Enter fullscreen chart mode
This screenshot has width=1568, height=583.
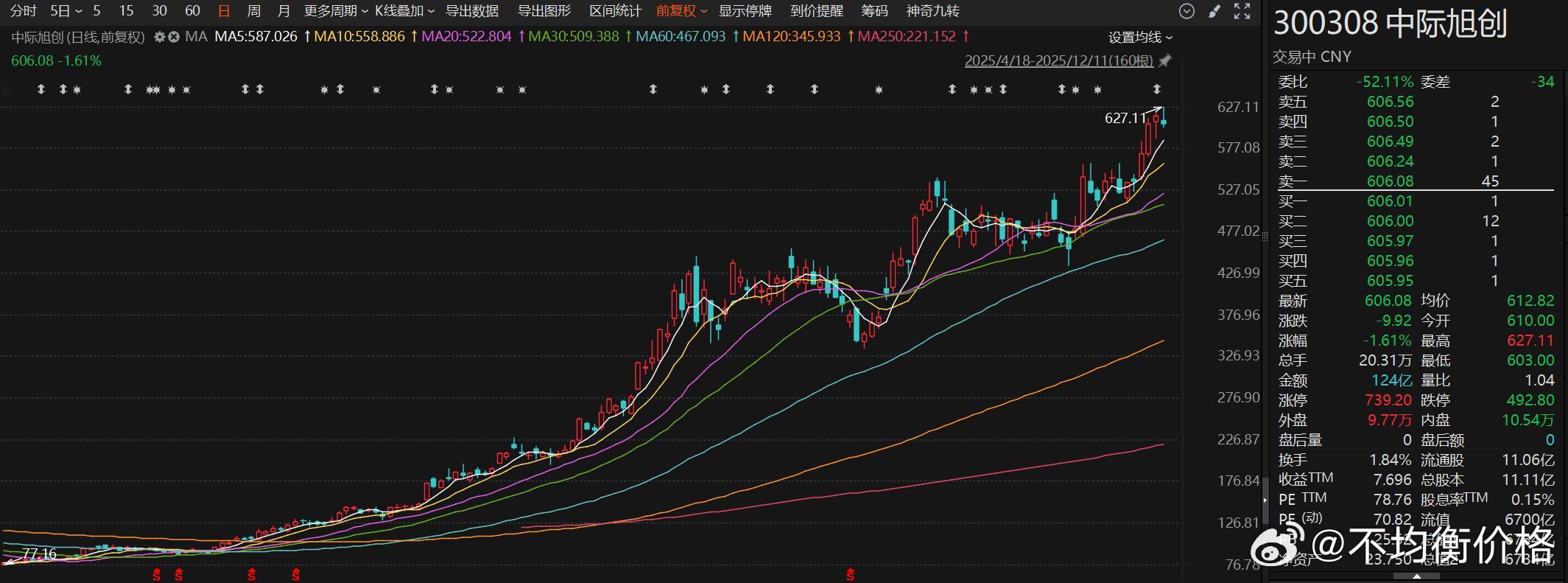tap(1242, 11)
